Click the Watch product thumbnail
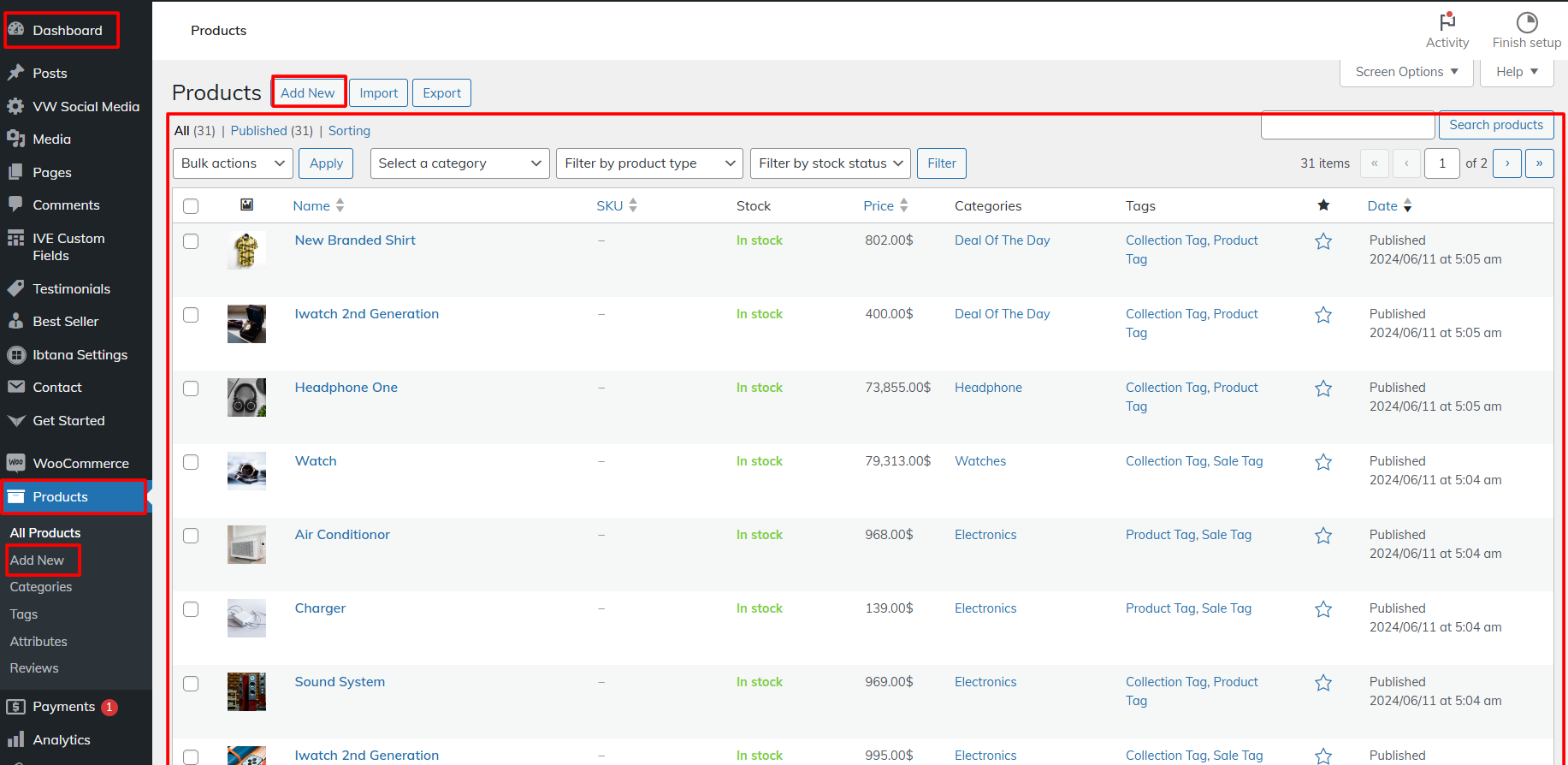The height and width of the screenshot is (765, 1568). (246, 471)
